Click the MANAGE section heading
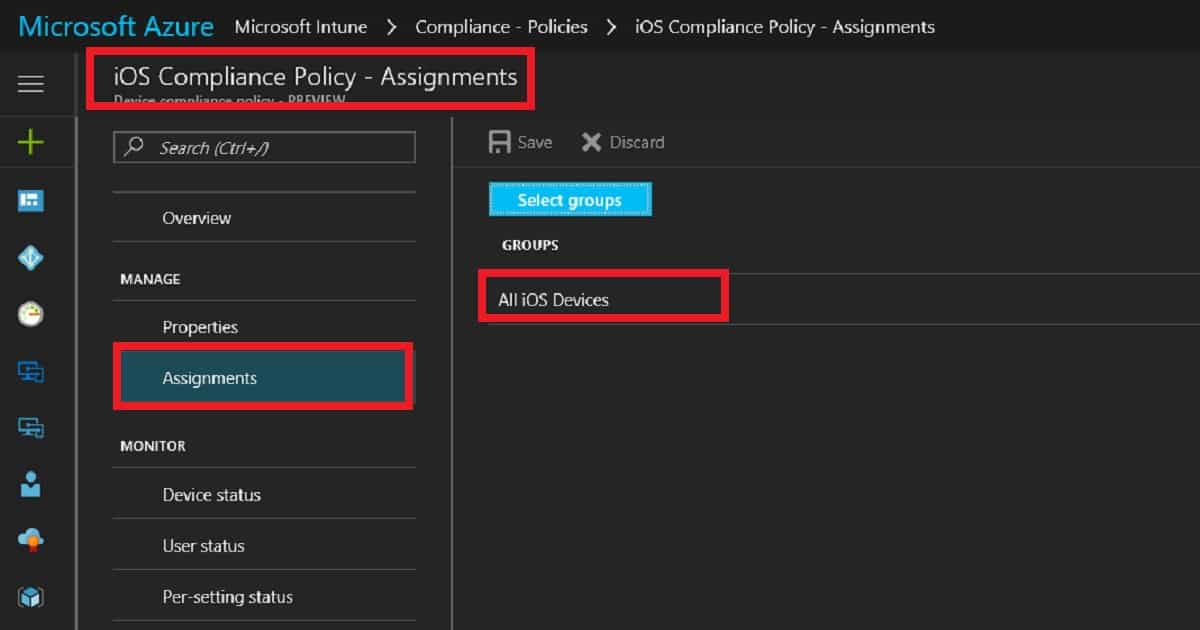The width and height of the screenshot is (1200, 630). coord(150,279)
